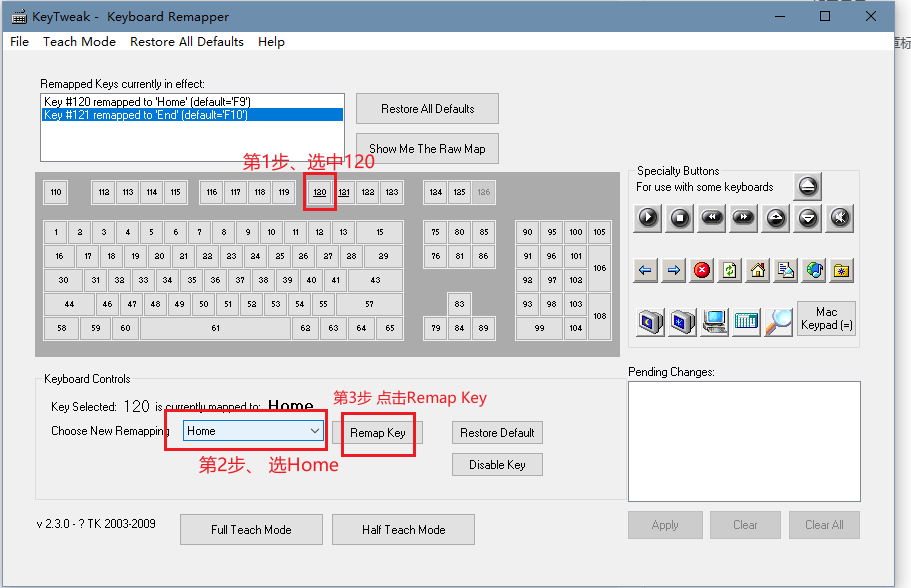Select the yellow folder Favorites button
This screenshot has height=588, width=911.
(x=841, y=270)
